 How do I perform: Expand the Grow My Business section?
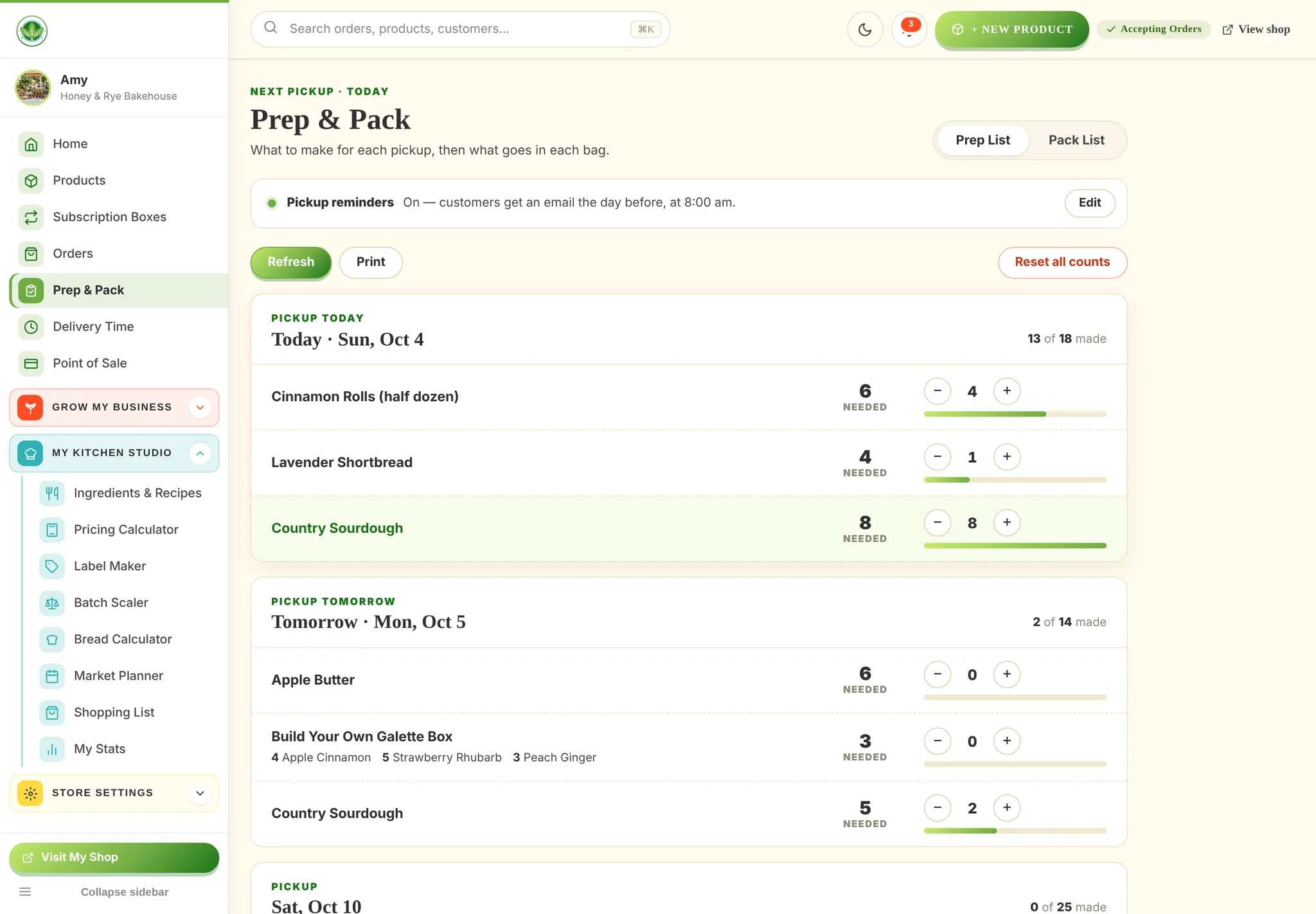[x=114, y=408]
